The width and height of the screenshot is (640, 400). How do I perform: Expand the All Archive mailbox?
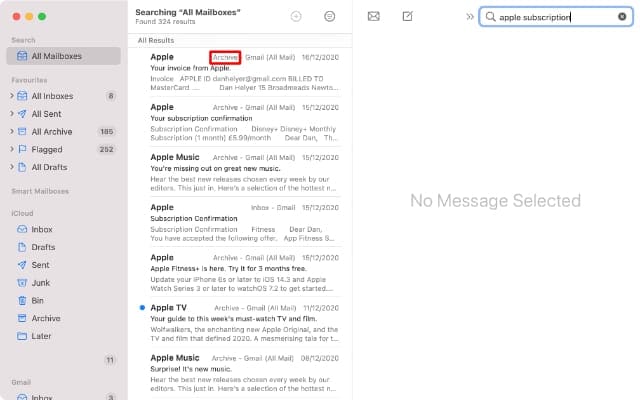(11, 131)
